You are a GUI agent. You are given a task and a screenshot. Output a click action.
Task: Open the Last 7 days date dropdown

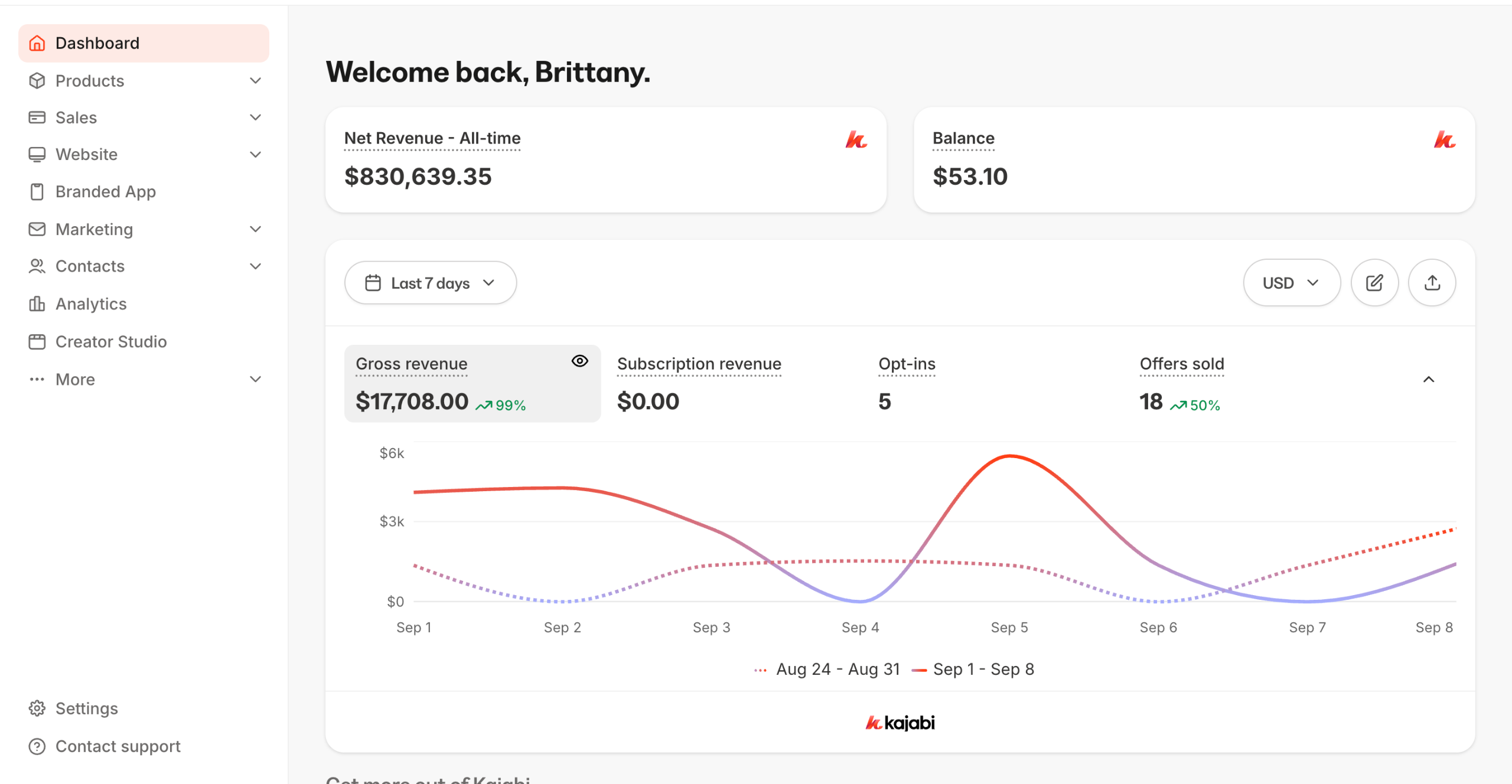point(430,283)
